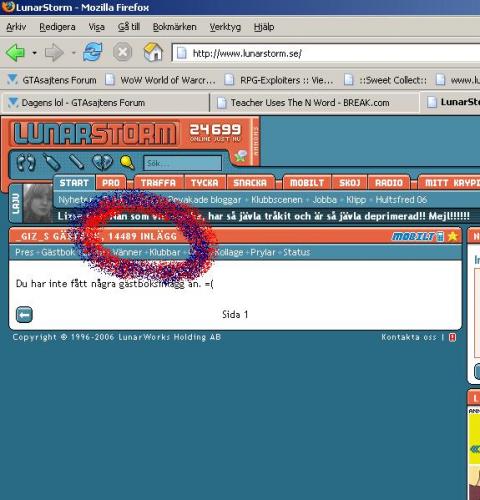The image size is (480, 500).
Task: Click the green Back arrow
Action: [15, 52]
